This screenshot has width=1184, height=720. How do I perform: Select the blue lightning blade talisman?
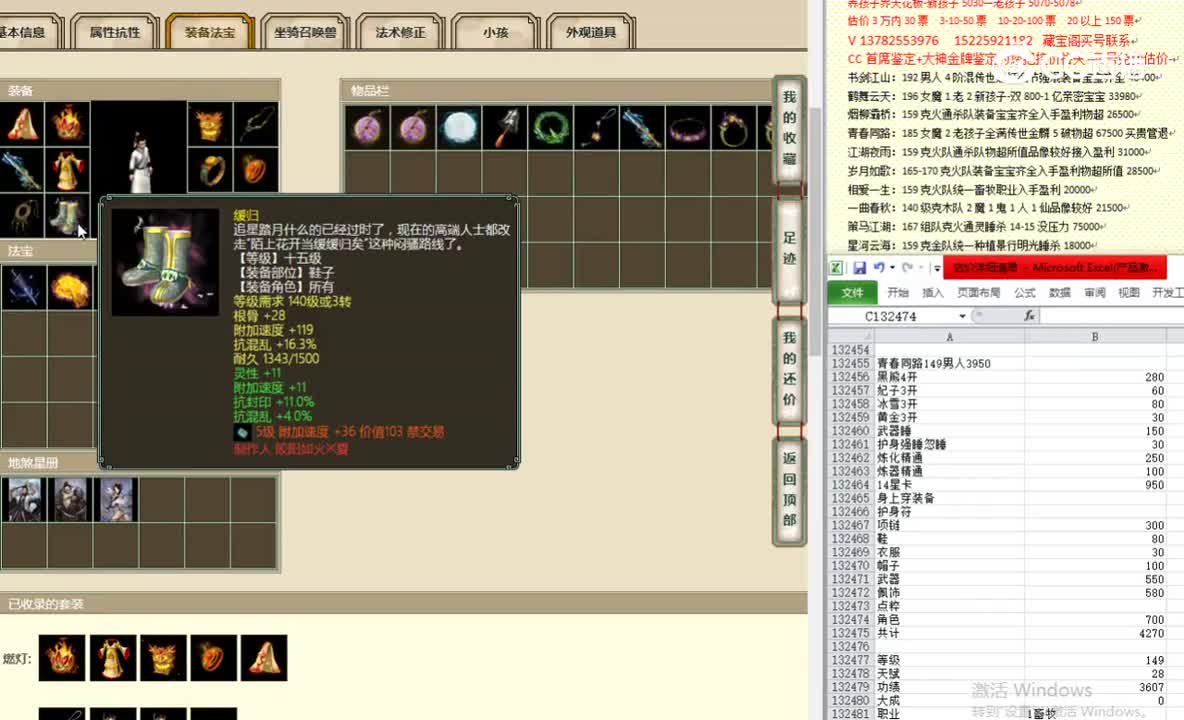click(x=23, y=288)
